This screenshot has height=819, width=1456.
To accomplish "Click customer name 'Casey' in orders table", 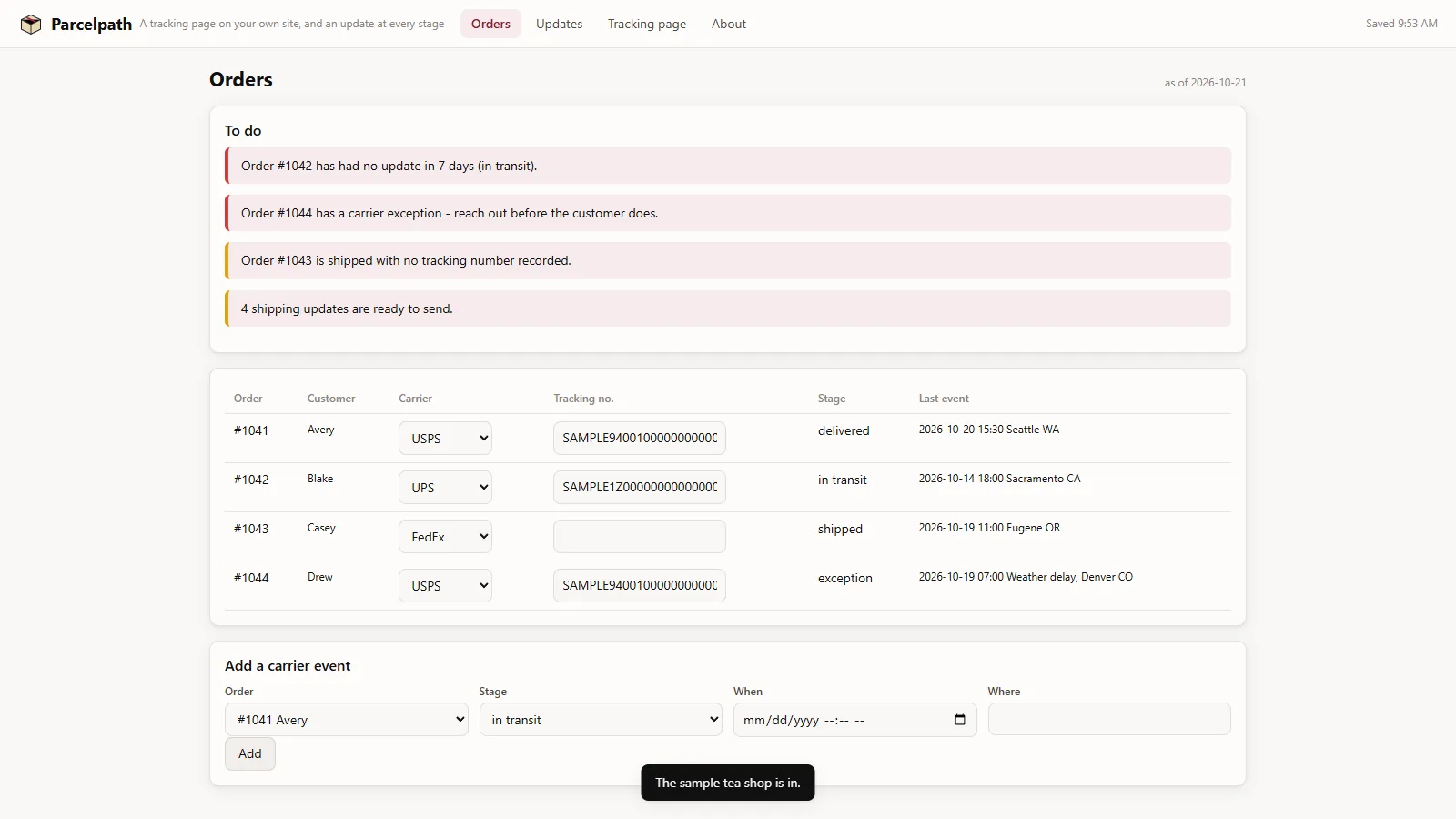I will click(x=322, y=528).
